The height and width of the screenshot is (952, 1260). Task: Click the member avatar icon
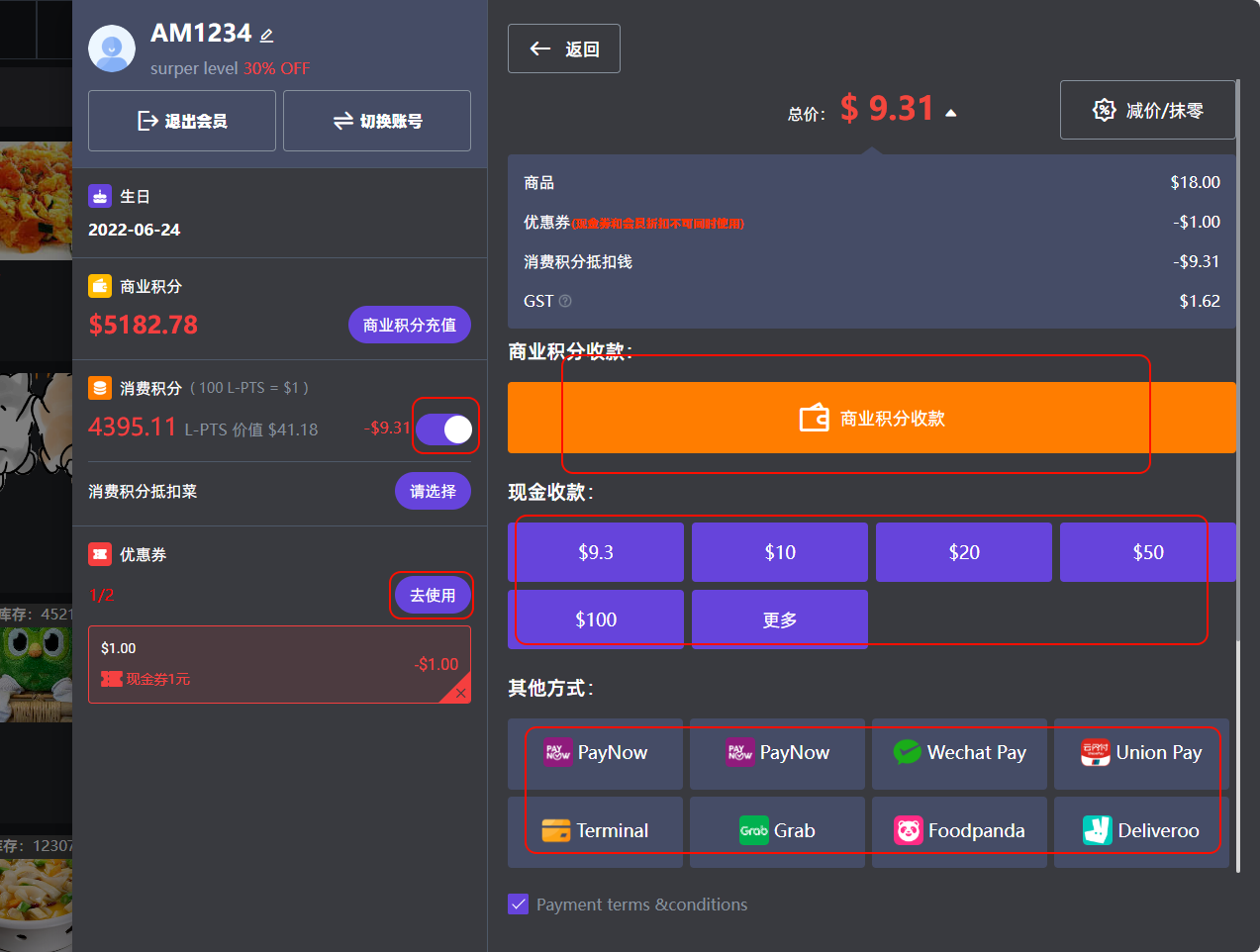point(112,48)
